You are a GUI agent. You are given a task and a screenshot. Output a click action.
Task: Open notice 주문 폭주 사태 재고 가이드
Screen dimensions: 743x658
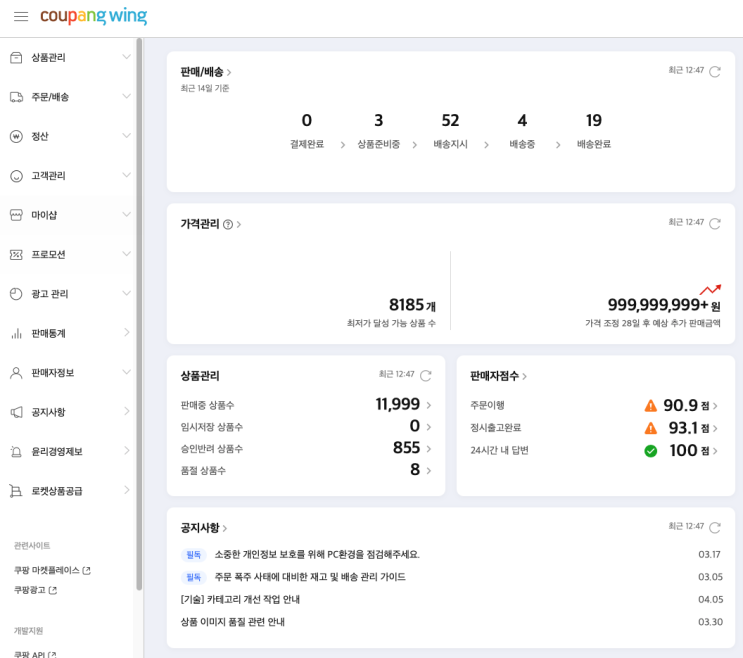pyautogui.click(x=310, y=577)
